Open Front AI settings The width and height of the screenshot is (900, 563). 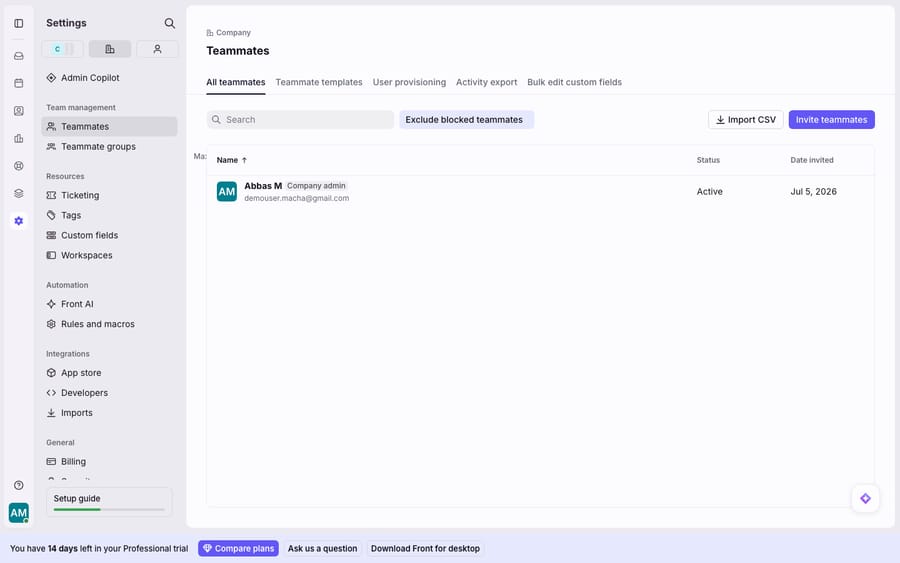[109, 304]
